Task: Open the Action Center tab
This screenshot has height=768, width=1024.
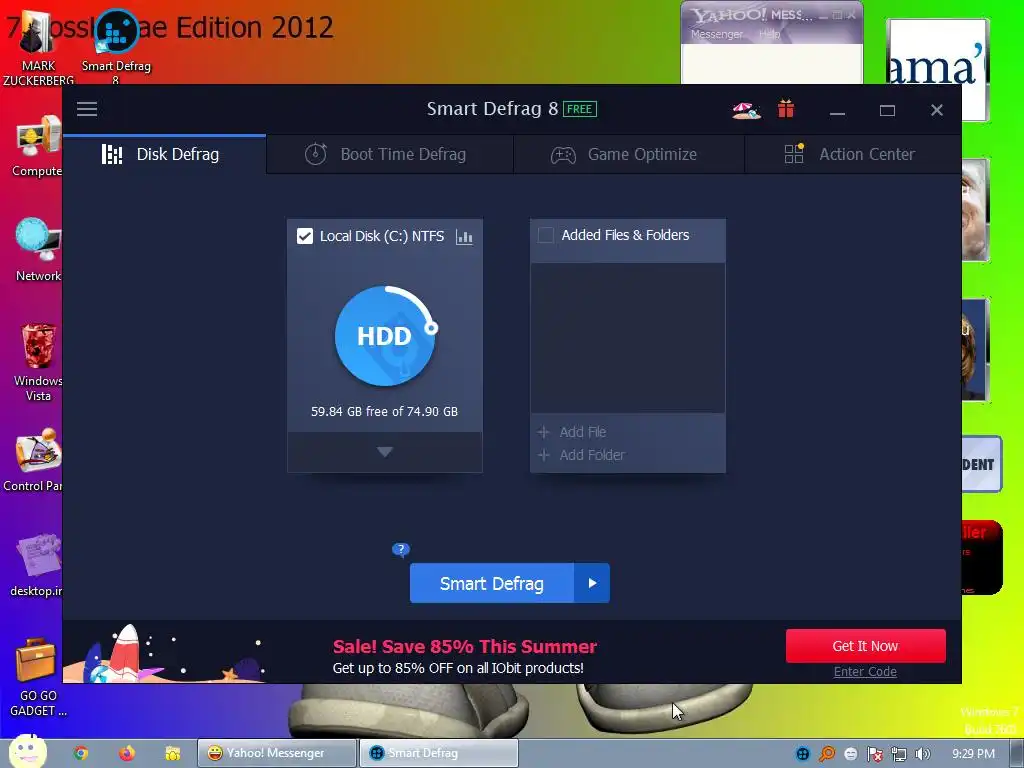Action: click(x=853, y=154)
